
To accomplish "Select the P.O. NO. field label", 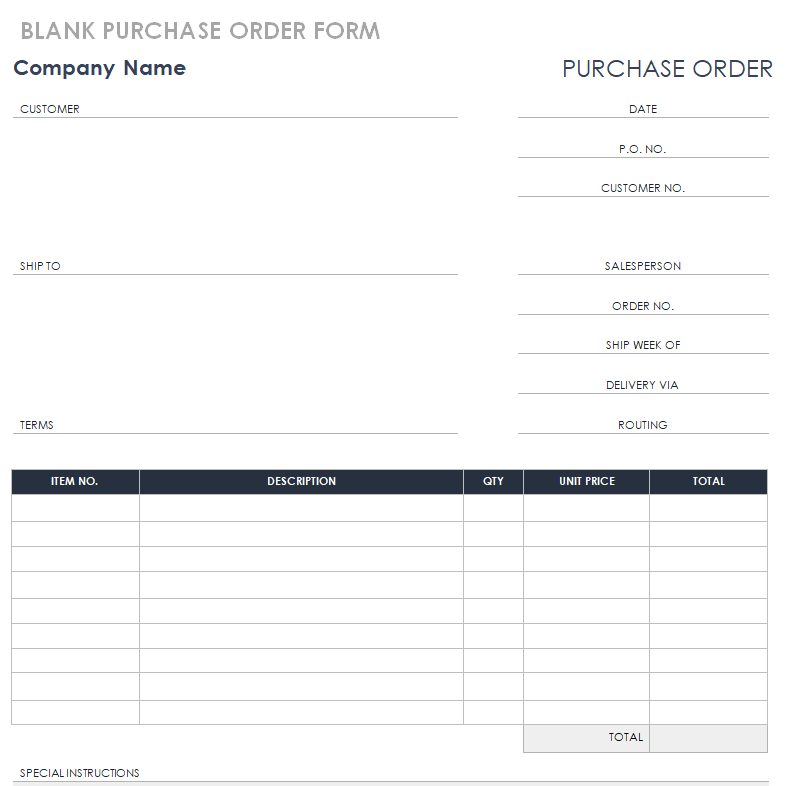I will coord(642,149).
